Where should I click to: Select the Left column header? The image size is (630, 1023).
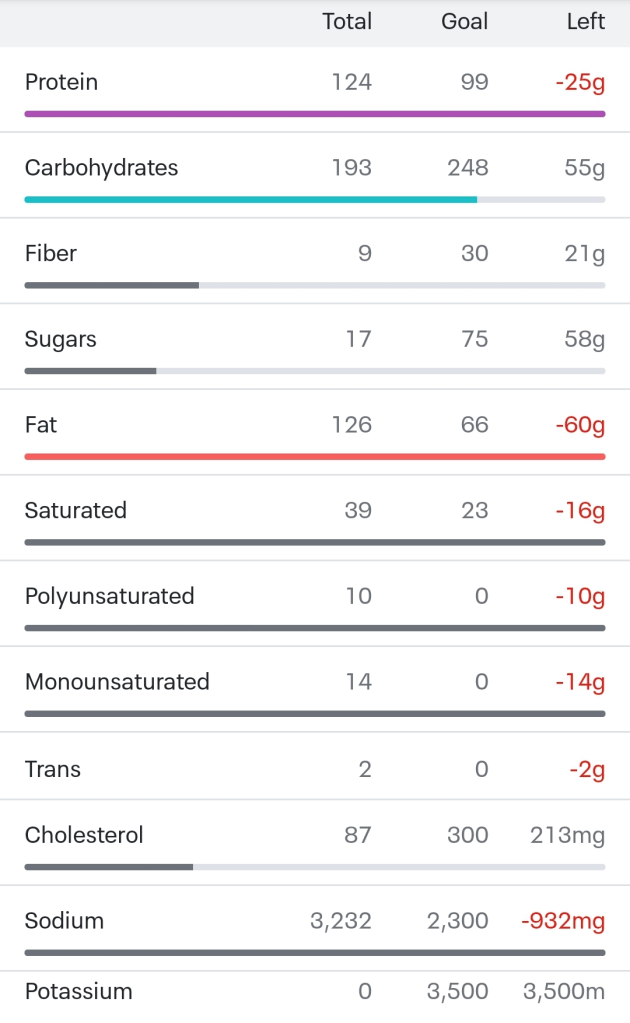pyautogui.click(x=585, y=22)
